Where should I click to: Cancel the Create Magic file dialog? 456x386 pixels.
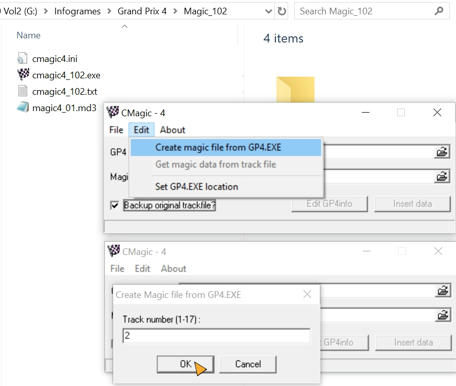pyautogui.click(x=248, y=364)
